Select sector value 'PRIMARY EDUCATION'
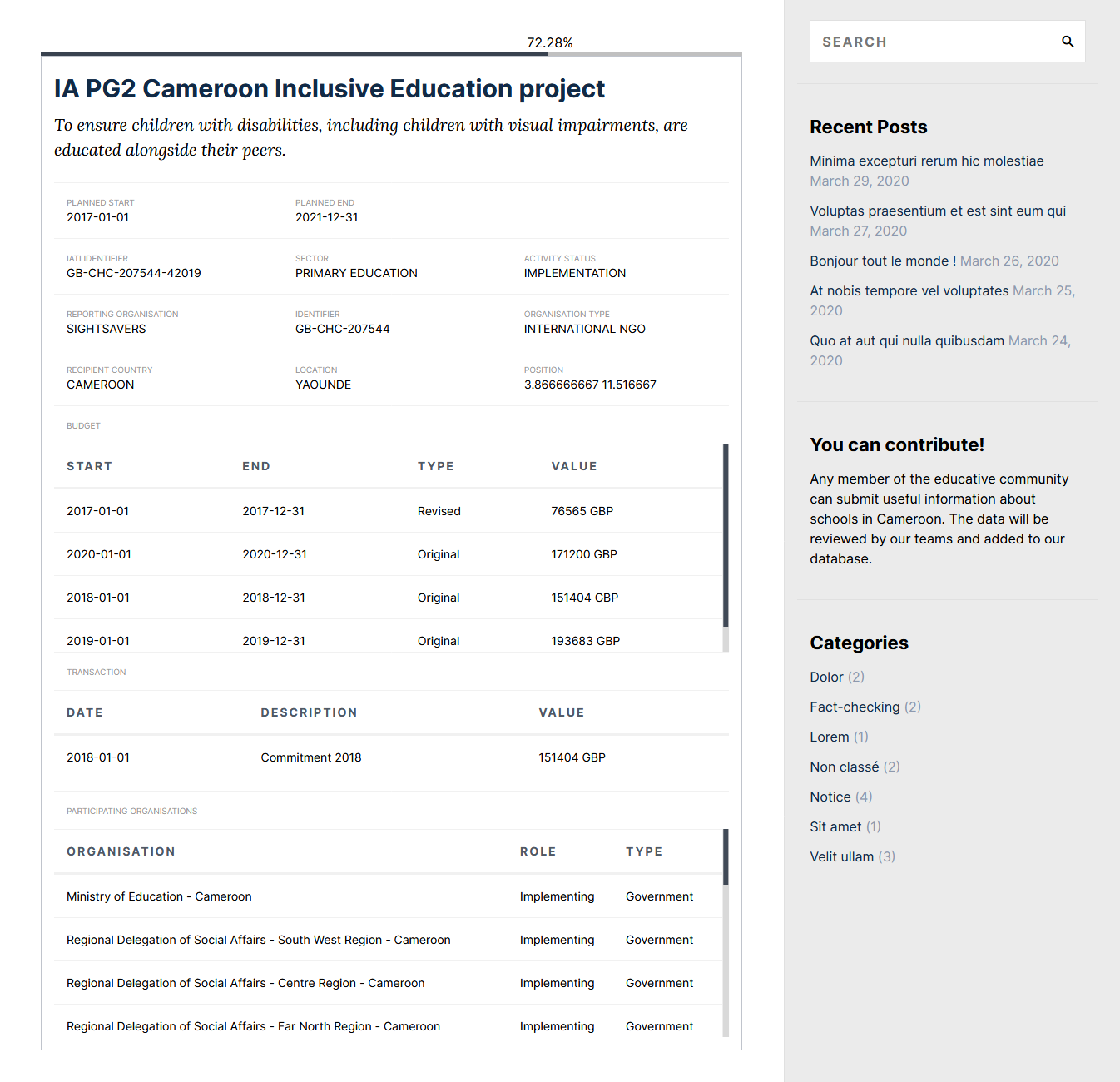Screen dimensions: 1120x1082 click(356, 273)
